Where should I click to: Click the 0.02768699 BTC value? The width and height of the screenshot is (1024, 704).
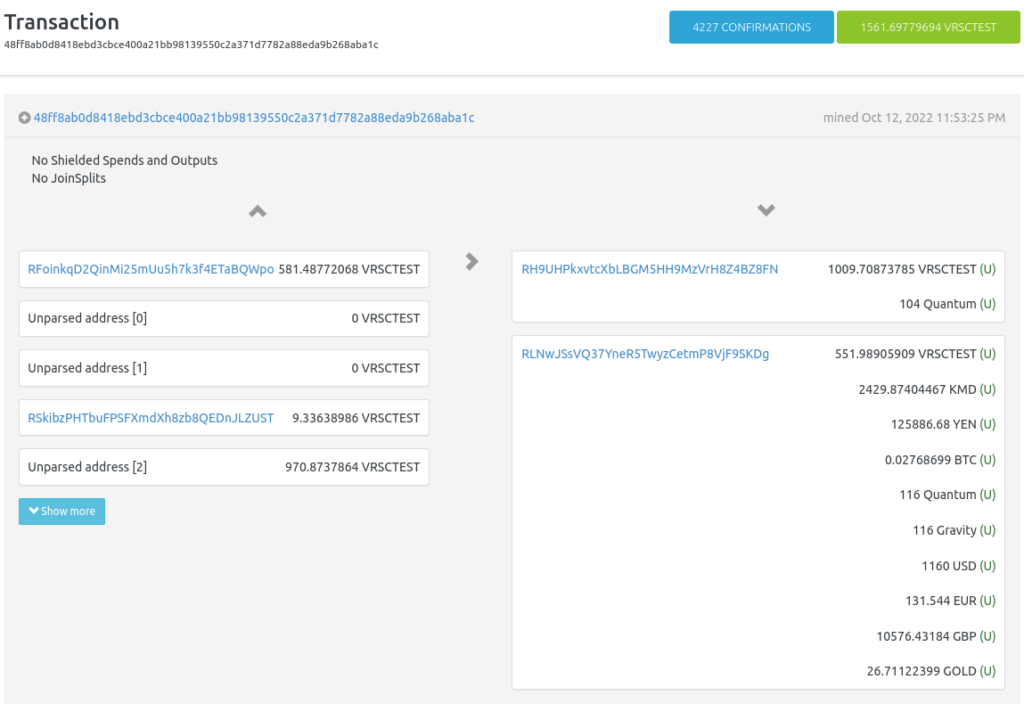coord(931,460)
